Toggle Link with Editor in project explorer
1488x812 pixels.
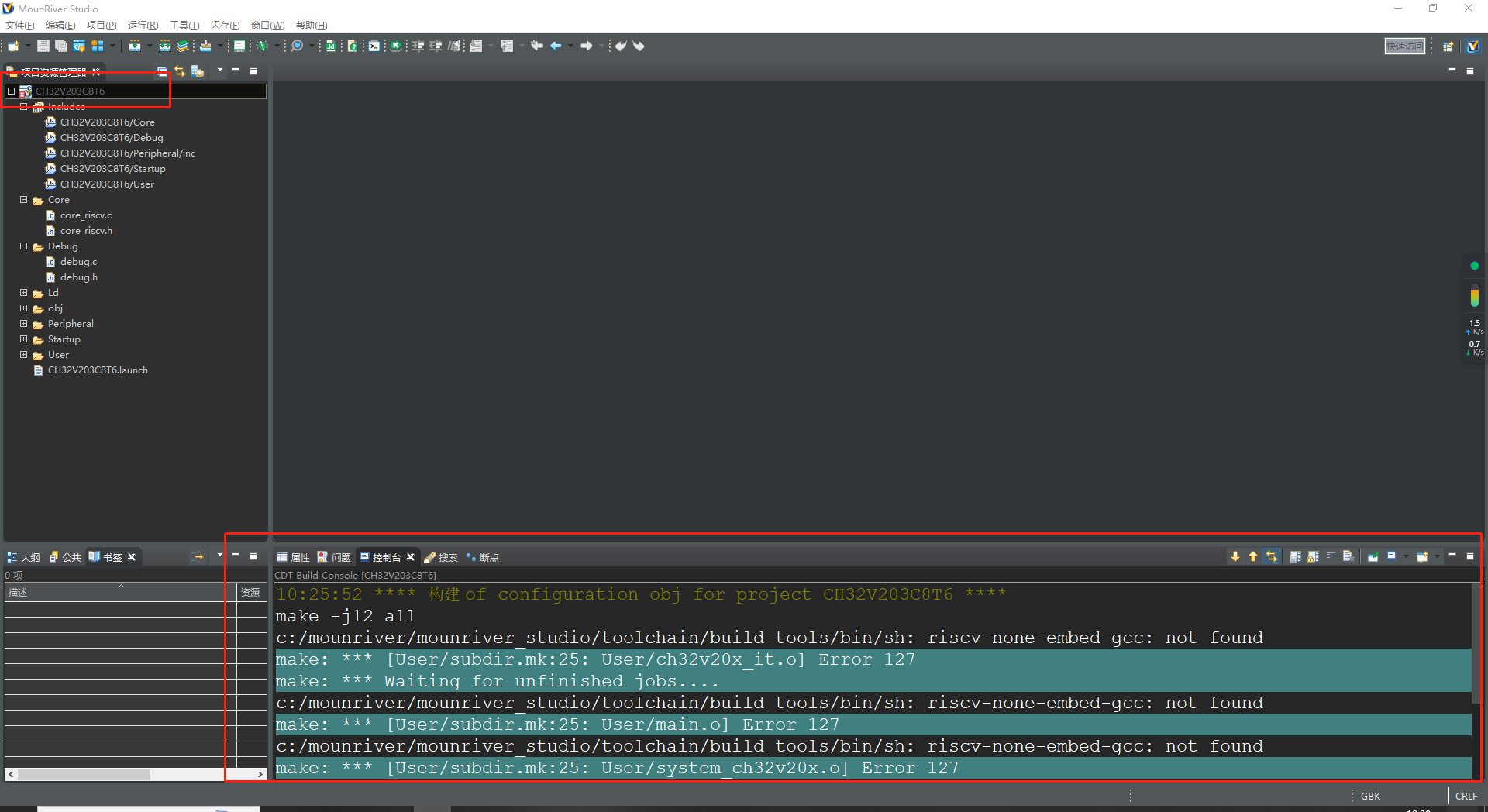point(180,71)
